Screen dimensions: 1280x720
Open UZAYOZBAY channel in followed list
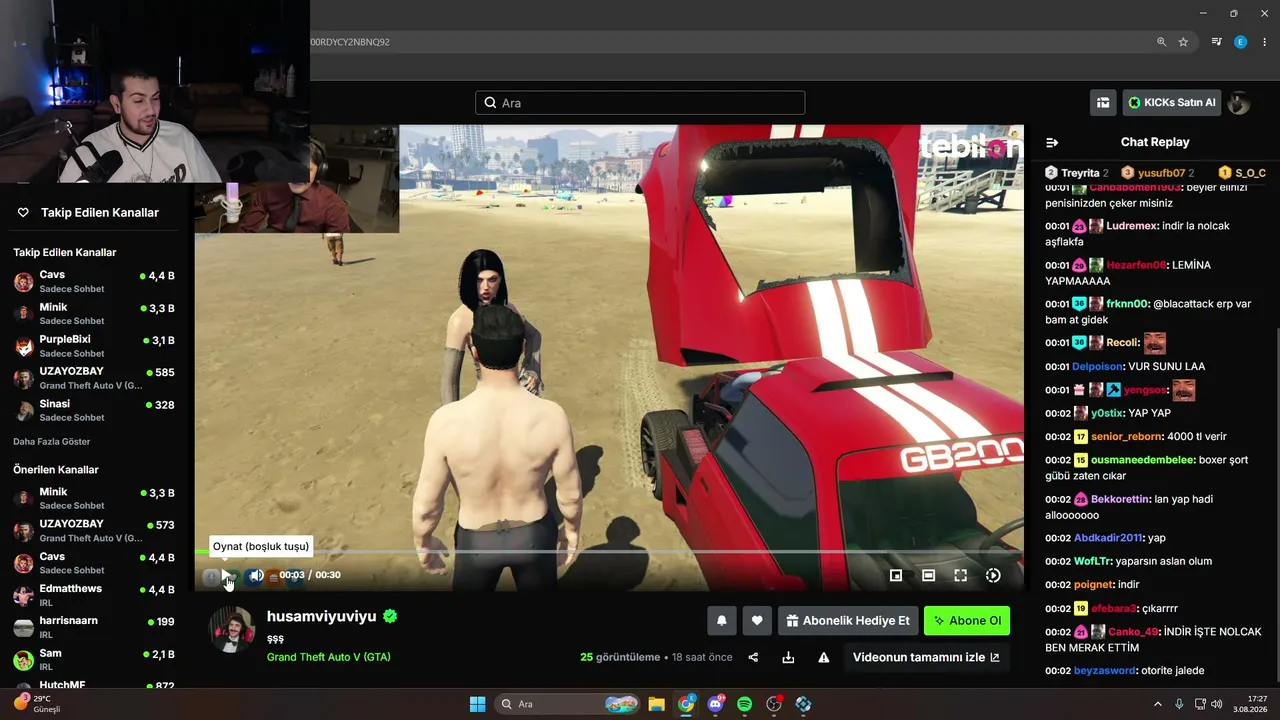click(x=95, y=378)
